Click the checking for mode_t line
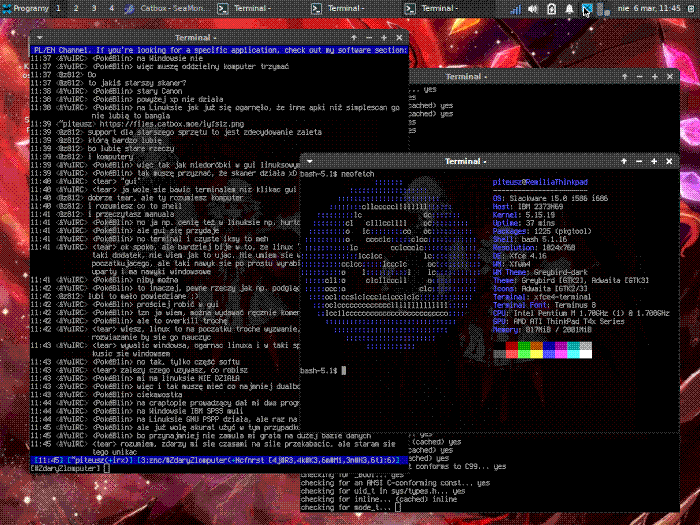 [350, 508]
